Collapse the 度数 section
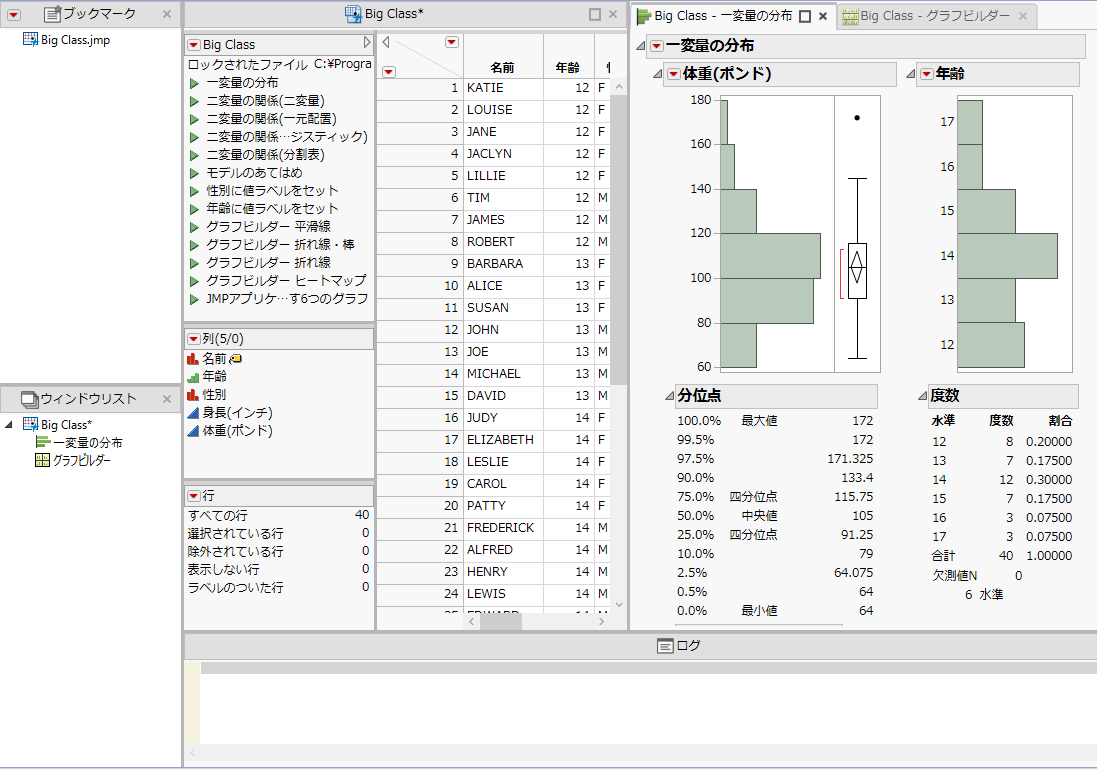The height and width of the screenshot is (769, 1097). point(921,396)
